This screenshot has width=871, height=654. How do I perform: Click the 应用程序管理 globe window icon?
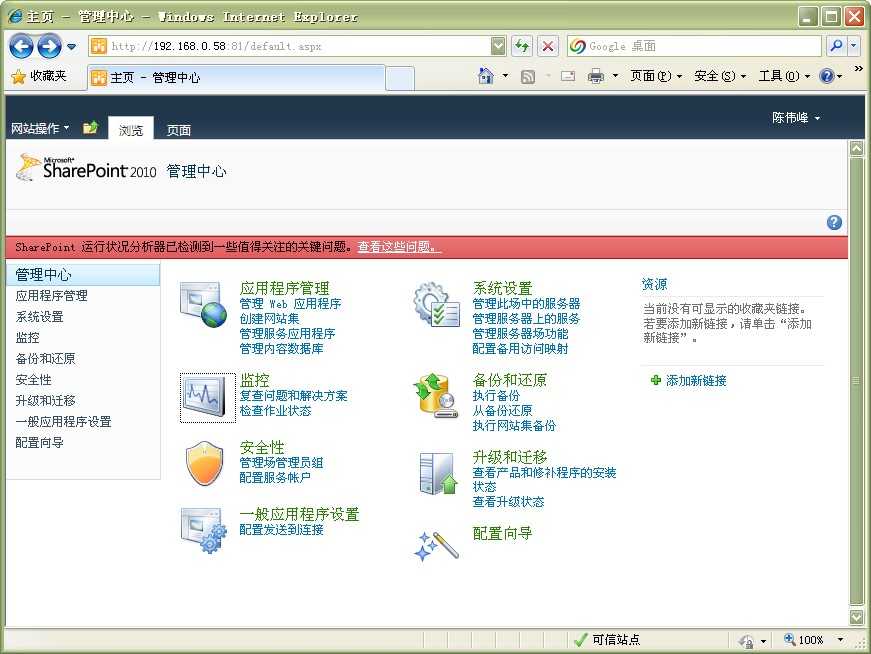click(203, 304)
